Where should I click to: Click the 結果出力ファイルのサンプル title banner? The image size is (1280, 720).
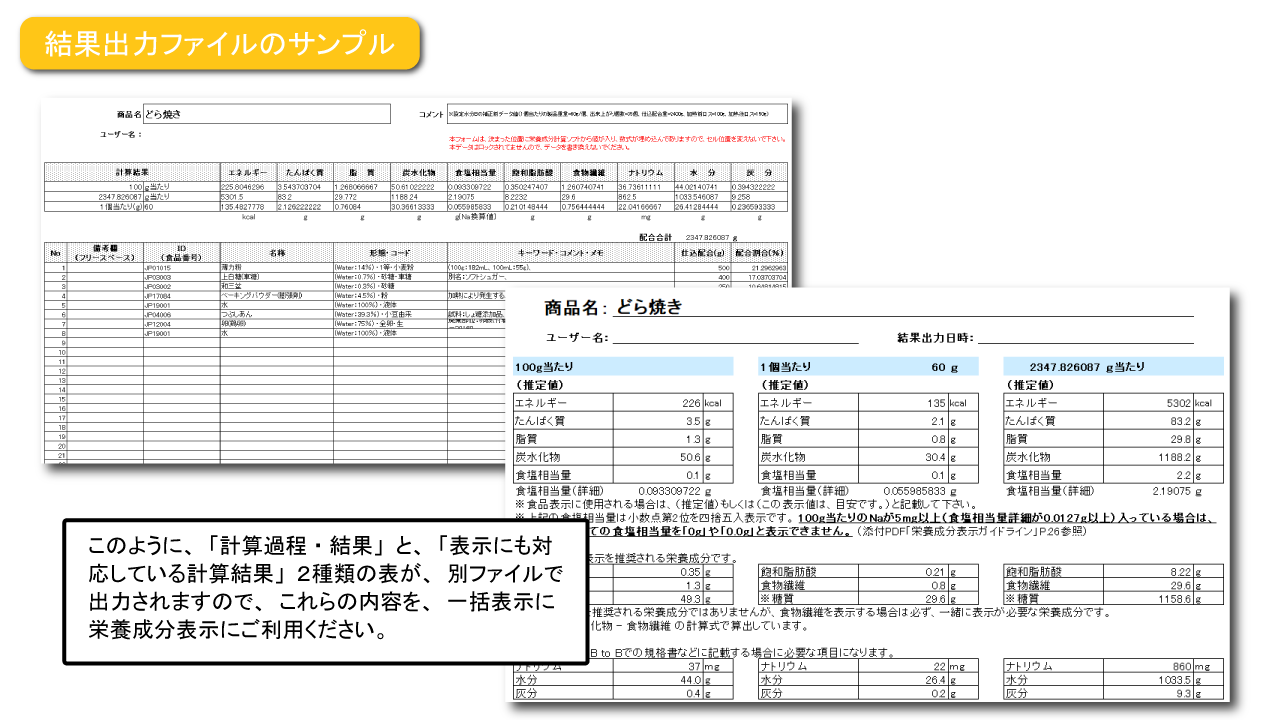(x=220, y=44)
